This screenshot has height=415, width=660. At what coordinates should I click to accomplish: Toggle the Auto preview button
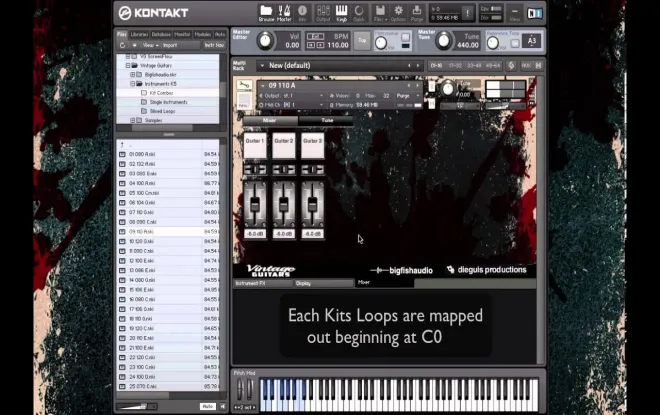pyautogui.click(x=208, y=406)
